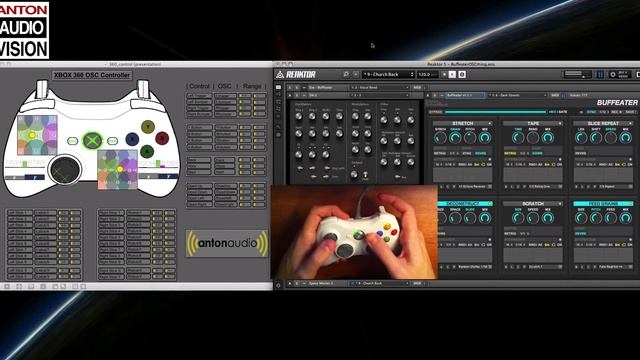
Task: Open the top instrument row snapshot dropdown
Action: point(380,87)
